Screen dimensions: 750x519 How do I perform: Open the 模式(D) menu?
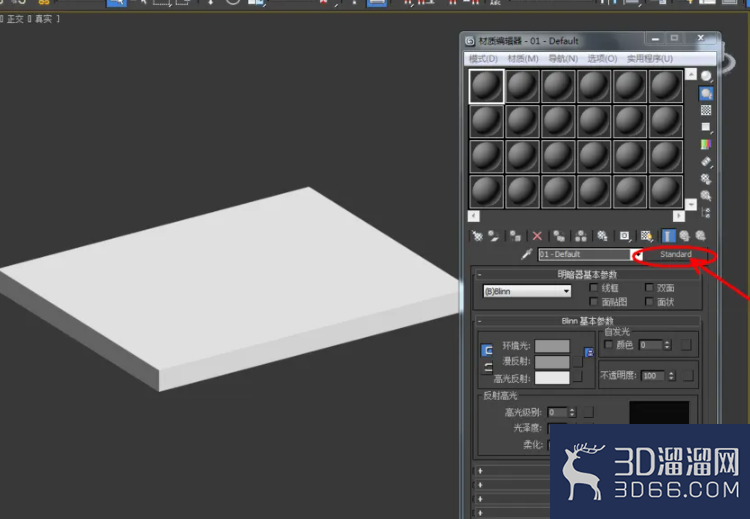point(483,58)
